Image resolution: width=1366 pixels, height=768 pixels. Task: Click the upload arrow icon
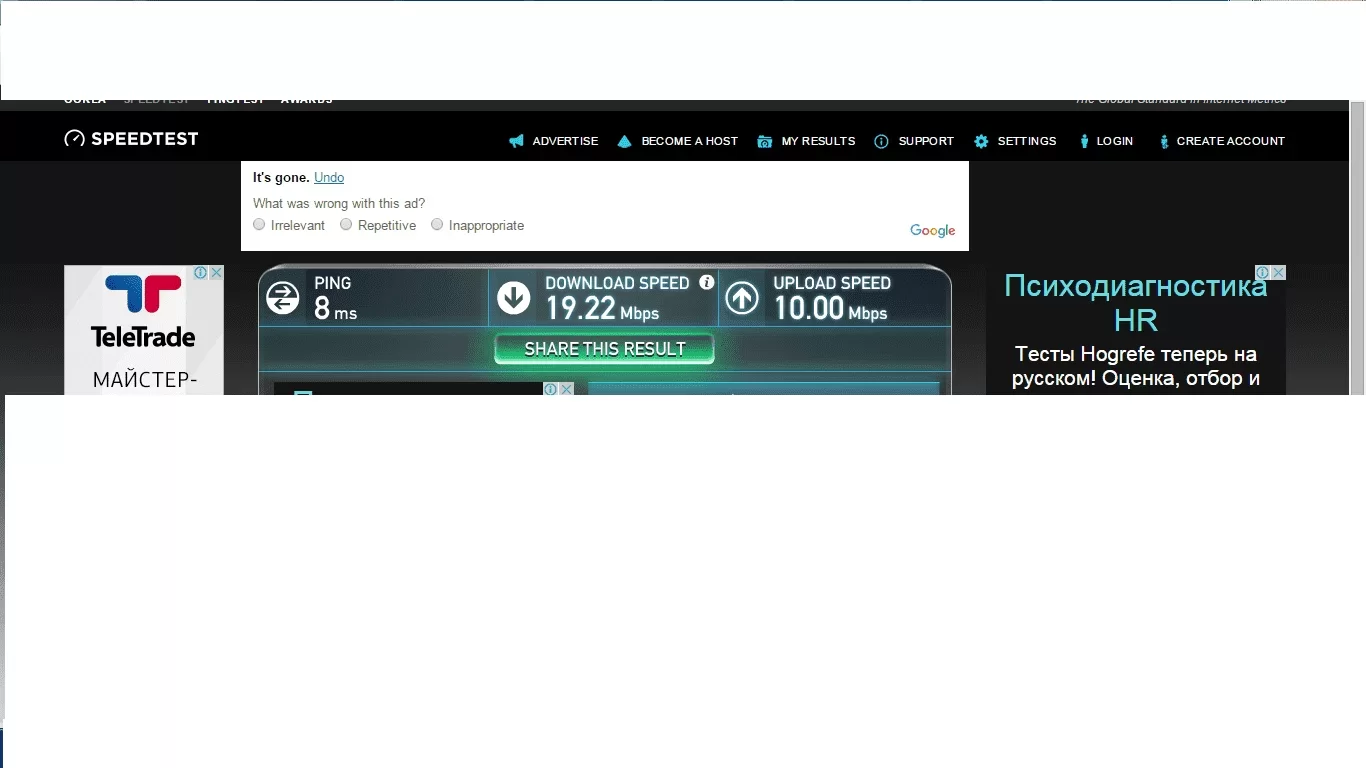pyautogui.click(x=742, y=297)
